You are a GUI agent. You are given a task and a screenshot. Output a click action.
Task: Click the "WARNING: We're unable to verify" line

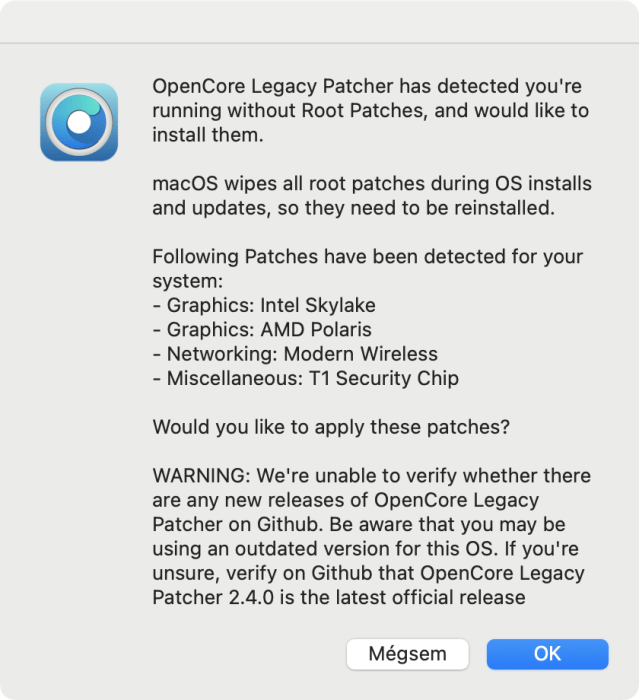coord(372,476)
